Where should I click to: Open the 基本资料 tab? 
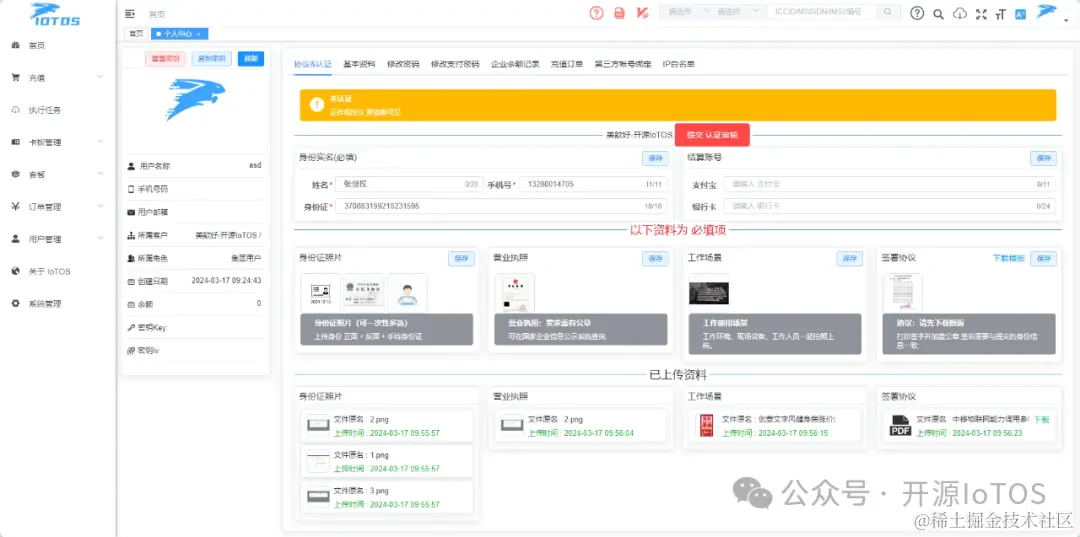359,64
